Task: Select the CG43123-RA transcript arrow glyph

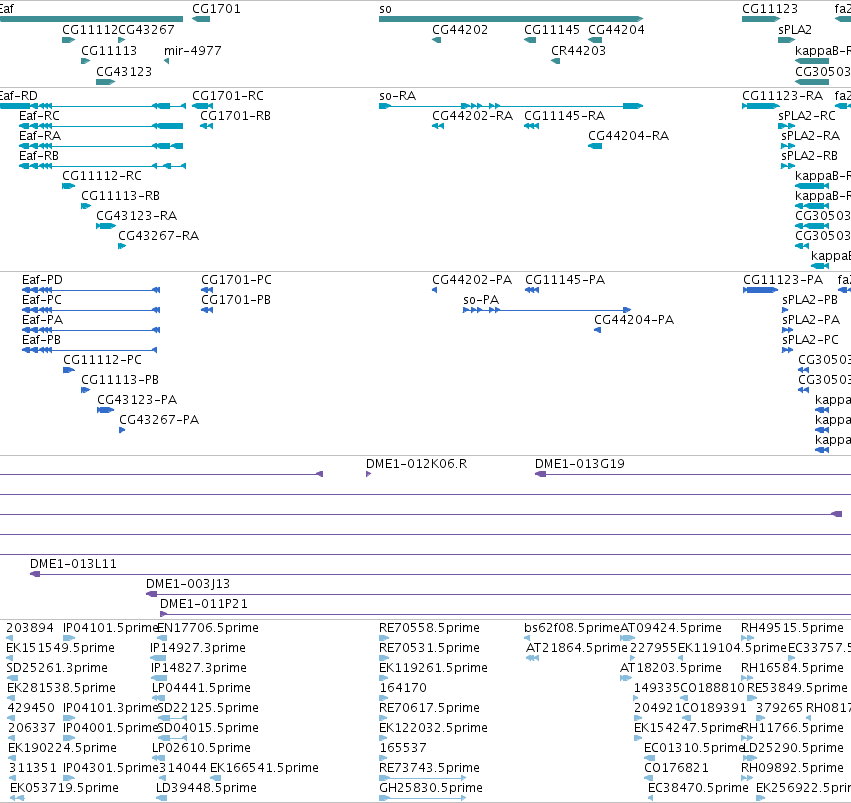Action: pos(106,226)
